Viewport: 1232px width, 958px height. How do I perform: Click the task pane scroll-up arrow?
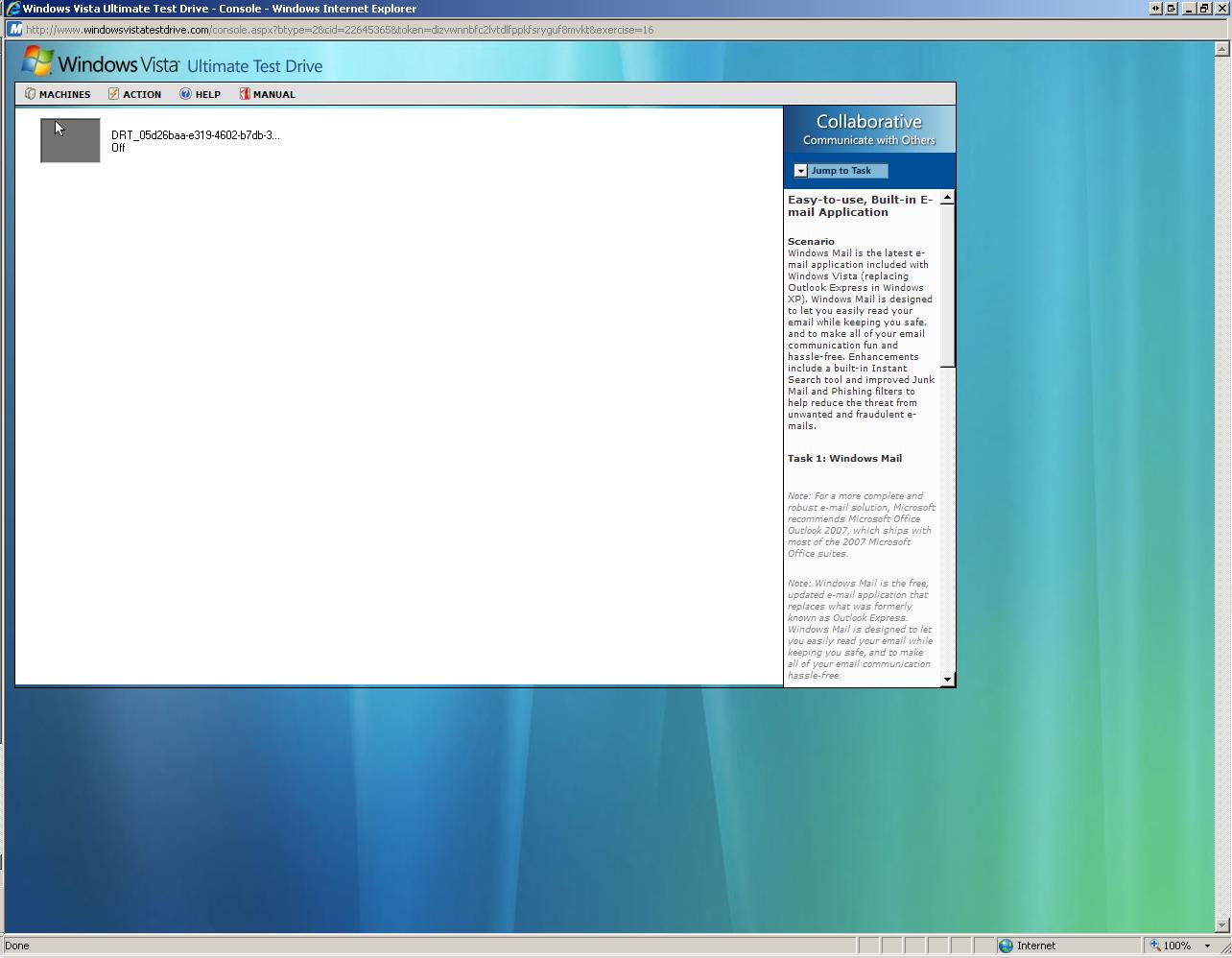(948, 197)
